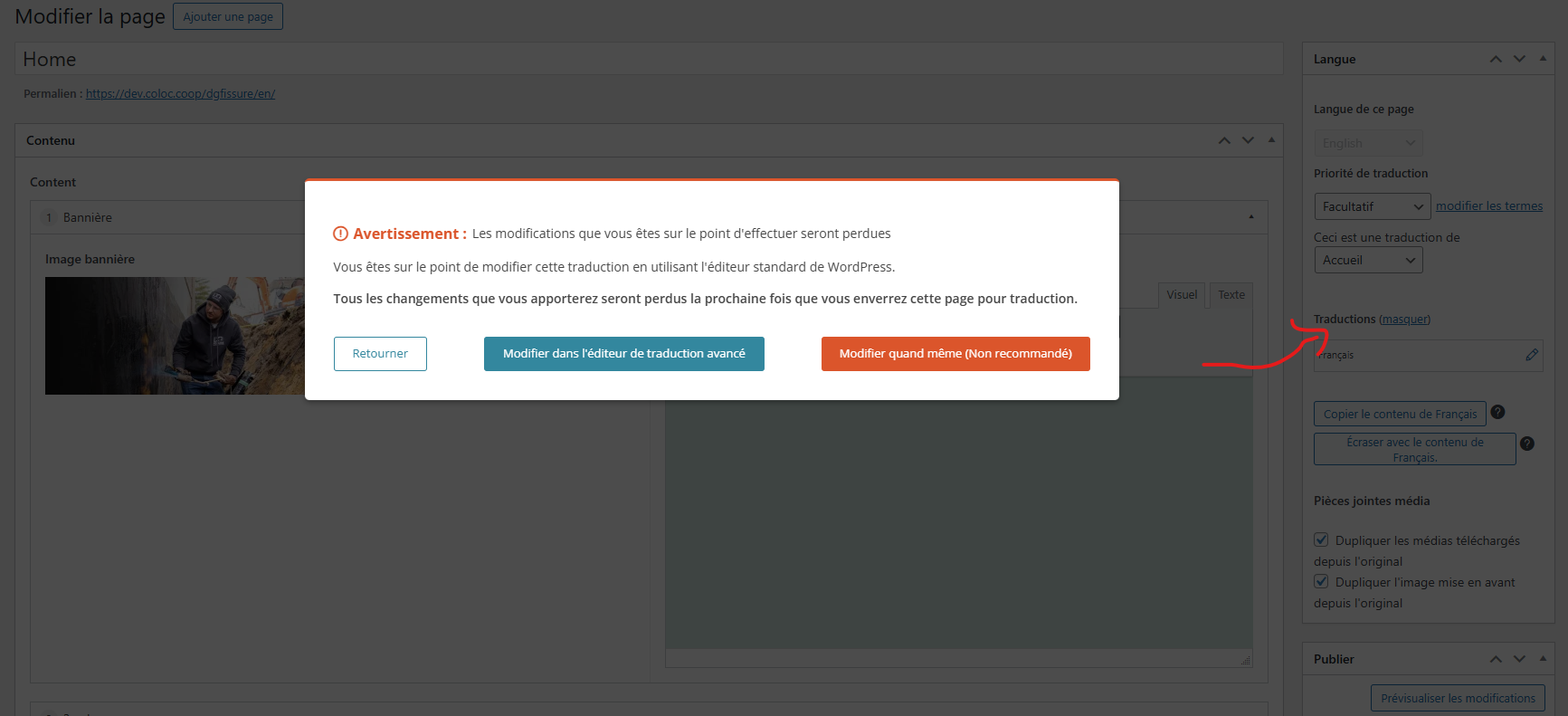Switch to the Visuel editor tab
1568x716 pixels.
click(x=1182, y=295)
